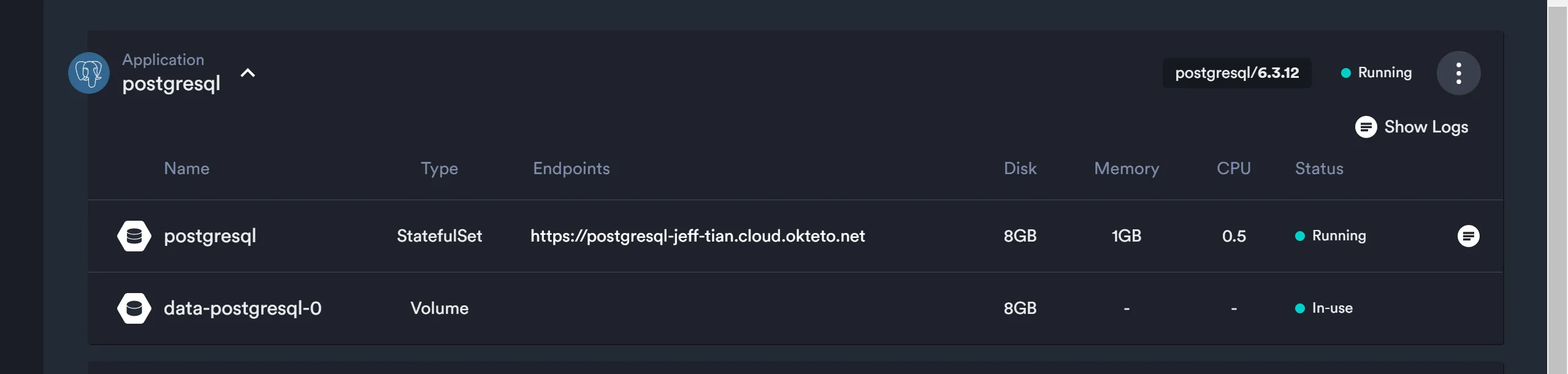This screenshot has width=1568, height=374.
Task: Collapse the postgresql application section
Action: [248, 73]
